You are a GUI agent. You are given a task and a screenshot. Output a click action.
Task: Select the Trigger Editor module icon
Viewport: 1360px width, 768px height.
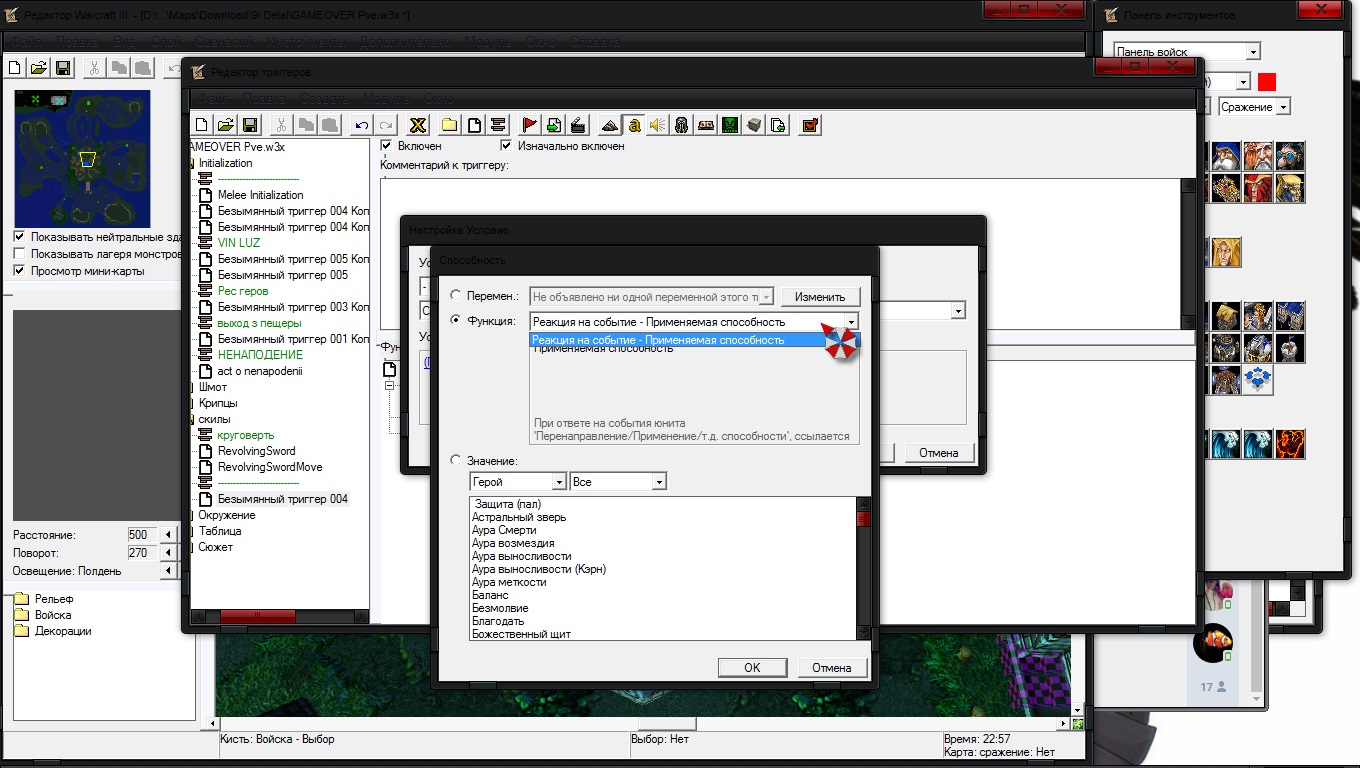coord(634,125)
